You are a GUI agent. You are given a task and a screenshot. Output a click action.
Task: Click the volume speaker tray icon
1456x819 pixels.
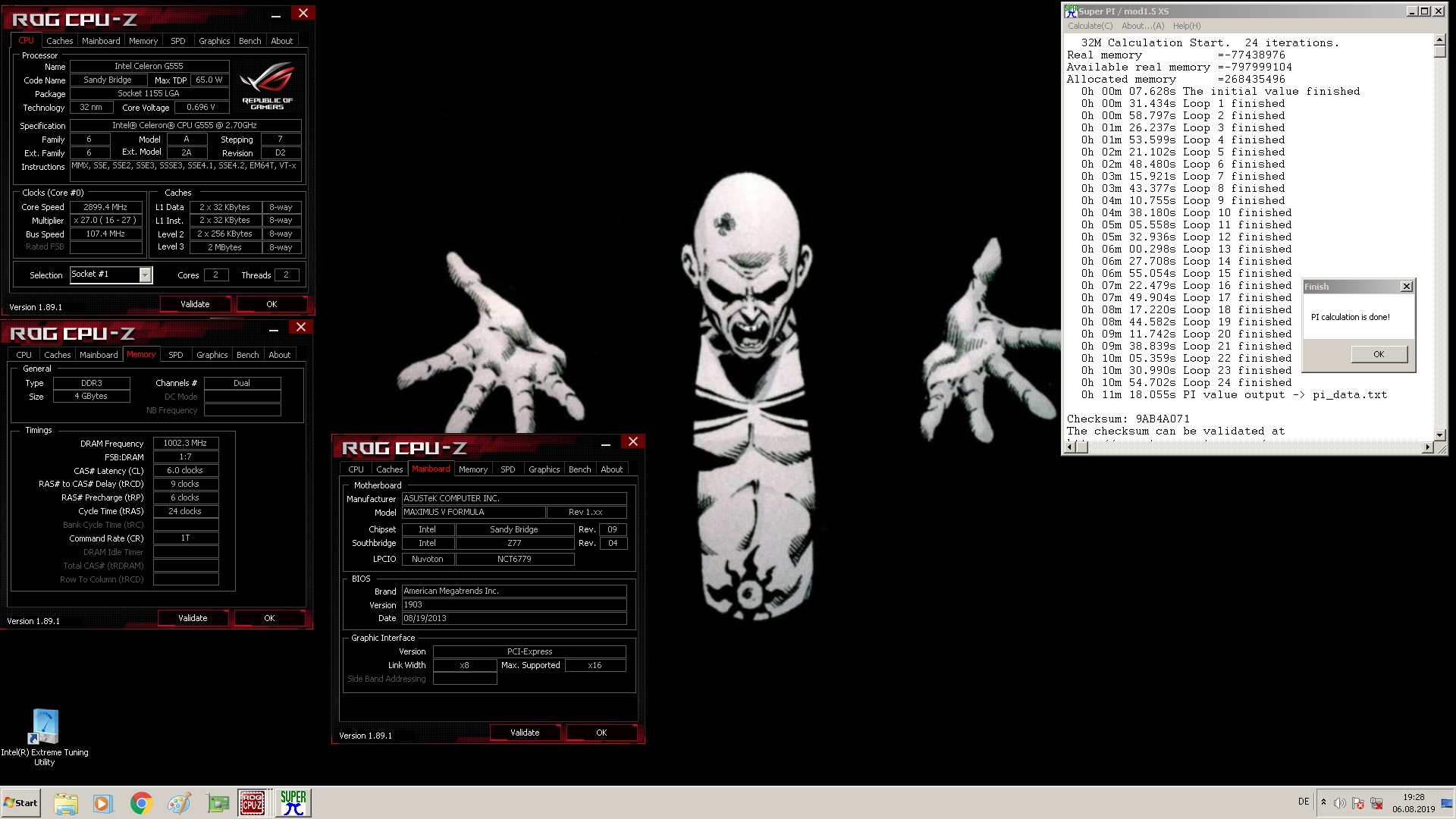click(1340, 803)
